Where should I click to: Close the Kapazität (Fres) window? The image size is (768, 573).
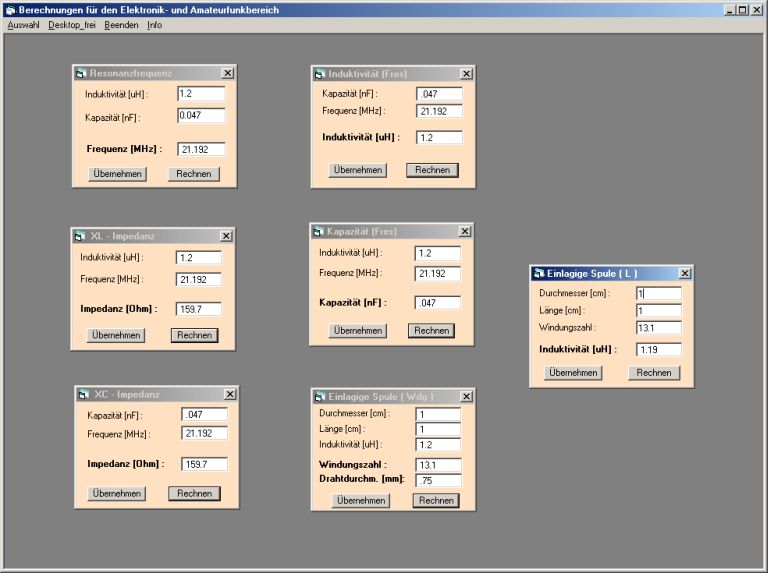465,231
